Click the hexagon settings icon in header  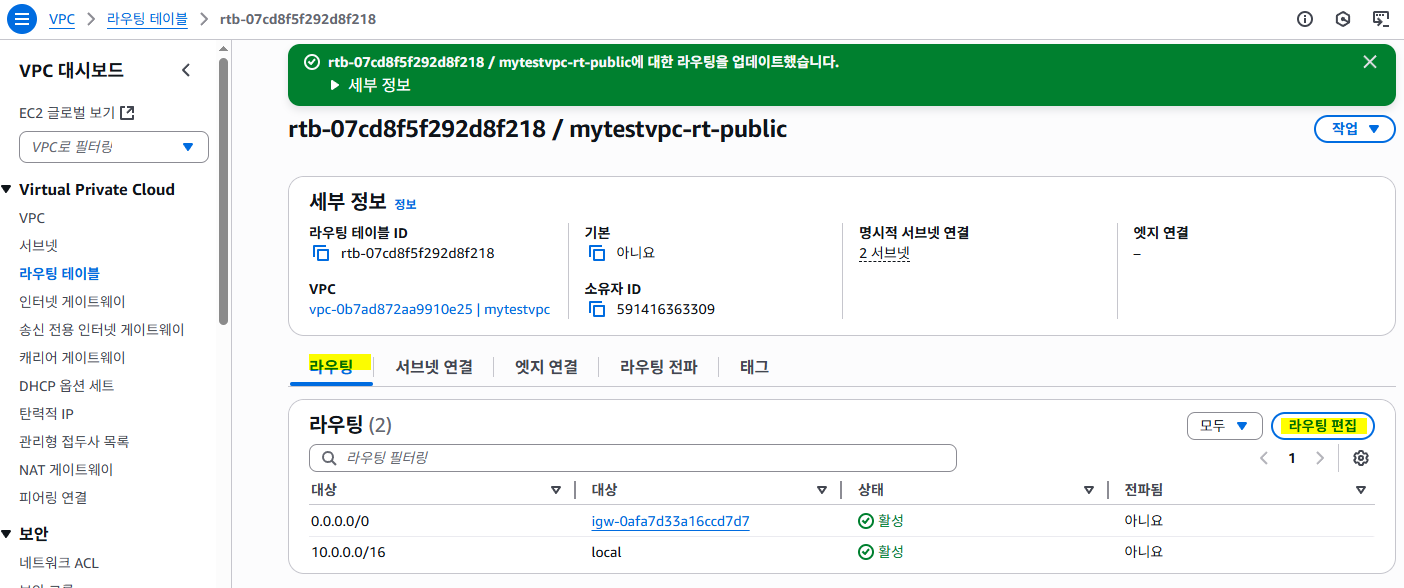coord(1343,19)
